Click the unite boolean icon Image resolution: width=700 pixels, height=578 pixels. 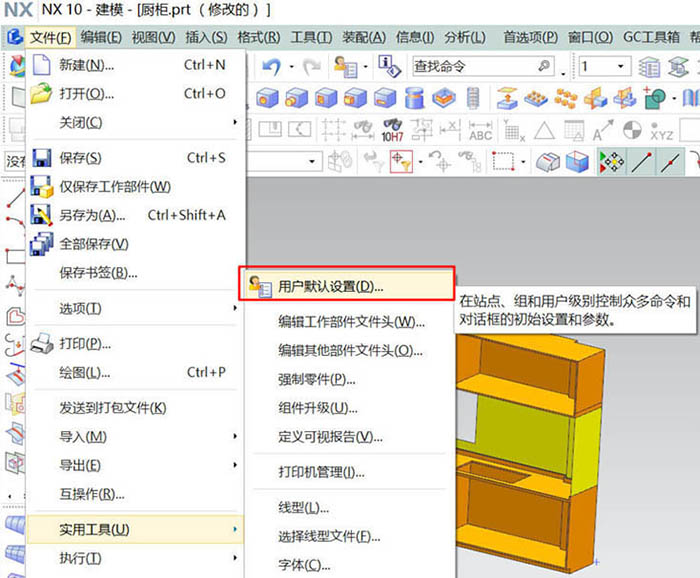pyautogui.click(x=654, y=97)
